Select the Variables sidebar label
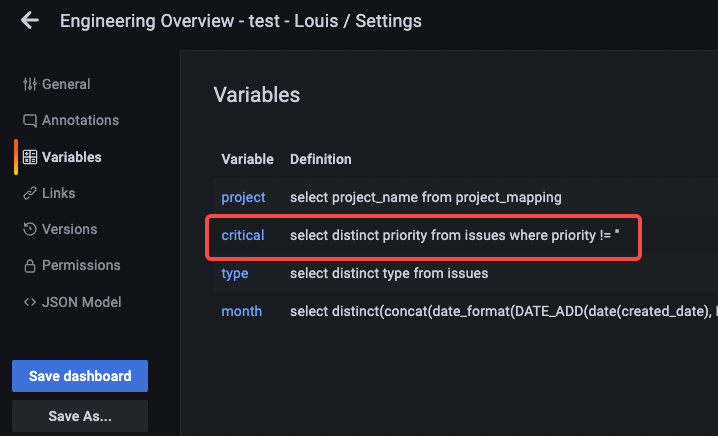This screenshot has width=718, height=436. 72,157
